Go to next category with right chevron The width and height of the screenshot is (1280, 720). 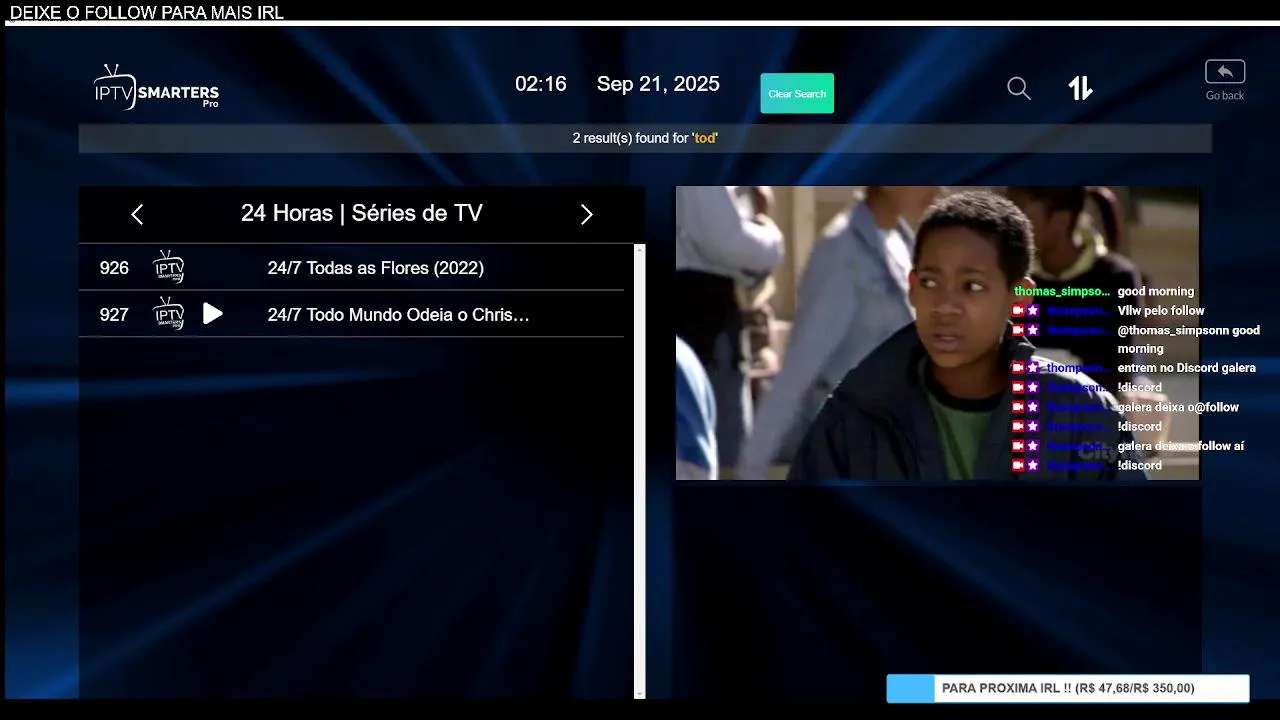point(586,214)
